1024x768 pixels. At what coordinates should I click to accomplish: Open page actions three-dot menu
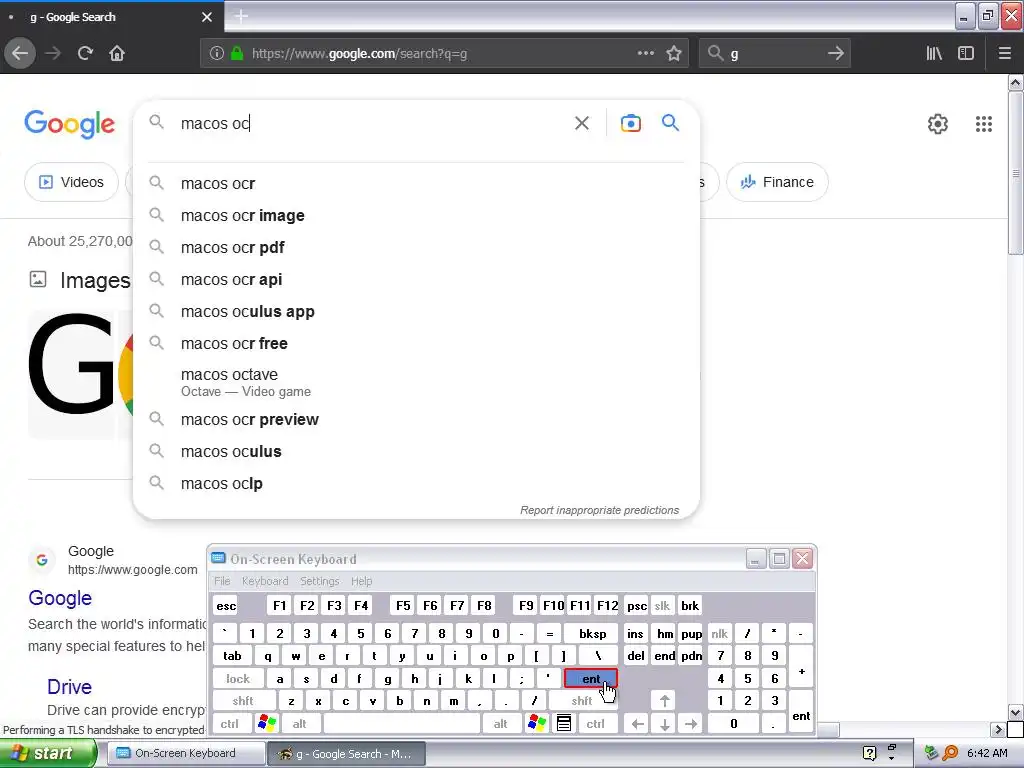(645, 53)
